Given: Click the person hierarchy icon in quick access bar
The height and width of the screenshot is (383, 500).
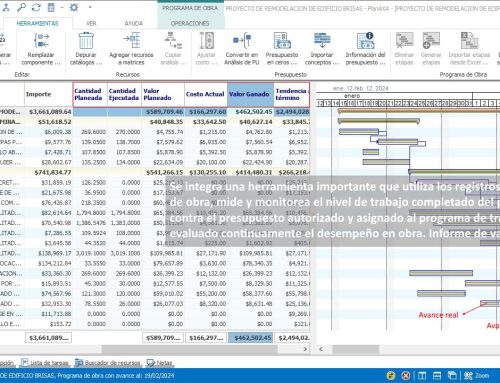Looking at the screenshot, I should coord(6,7).
